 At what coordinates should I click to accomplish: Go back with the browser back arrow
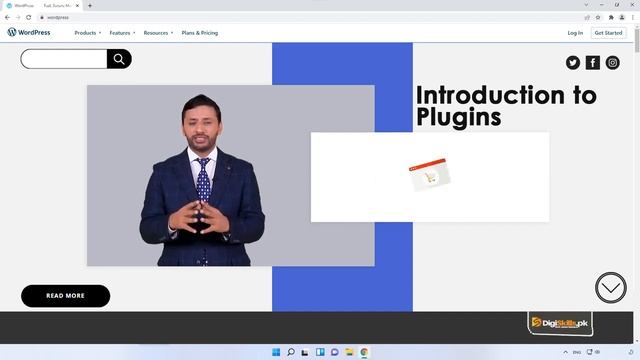coord(7,17)
